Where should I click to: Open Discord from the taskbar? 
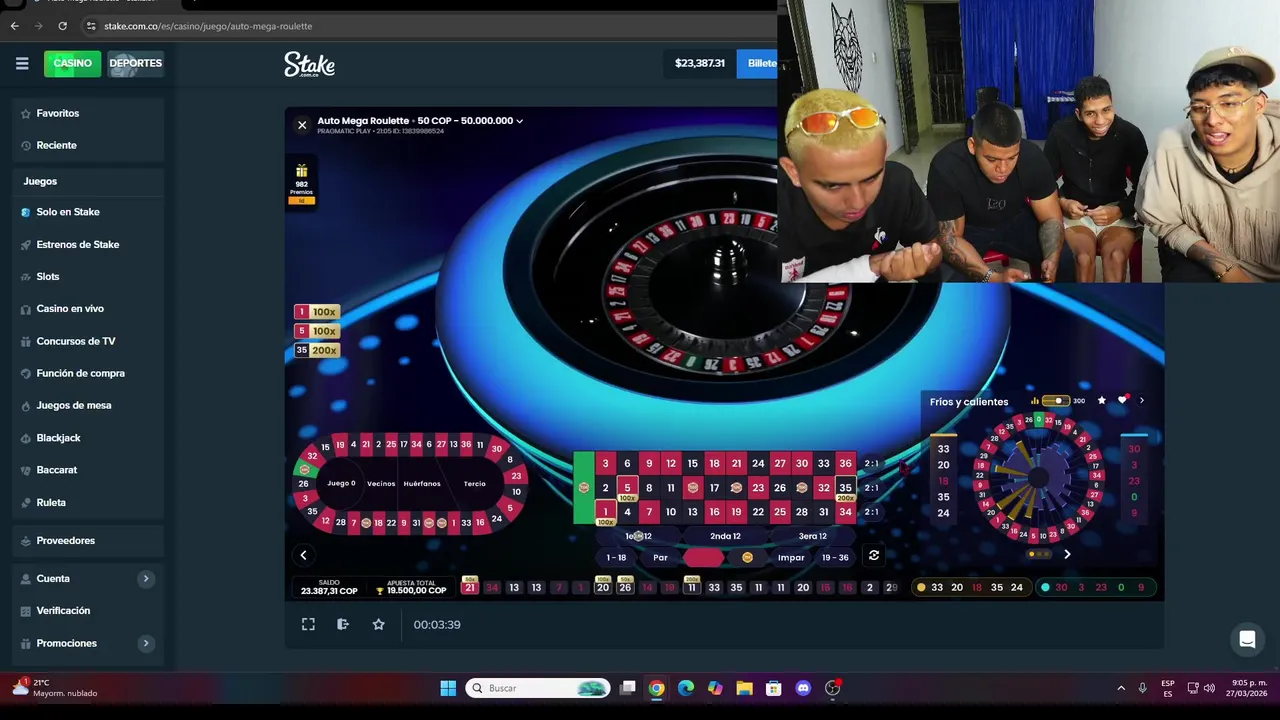click(803, 688)
